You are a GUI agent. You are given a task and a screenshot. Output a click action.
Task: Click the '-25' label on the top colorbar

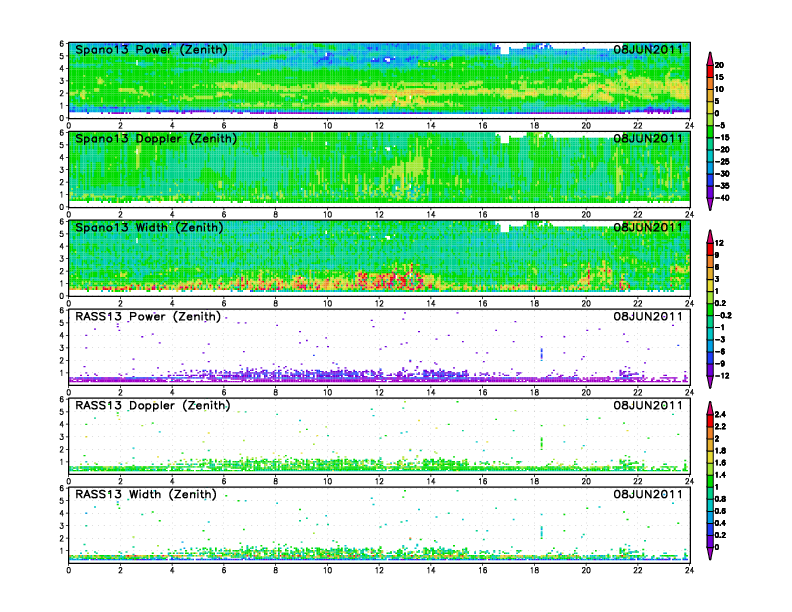coord(722,162)
